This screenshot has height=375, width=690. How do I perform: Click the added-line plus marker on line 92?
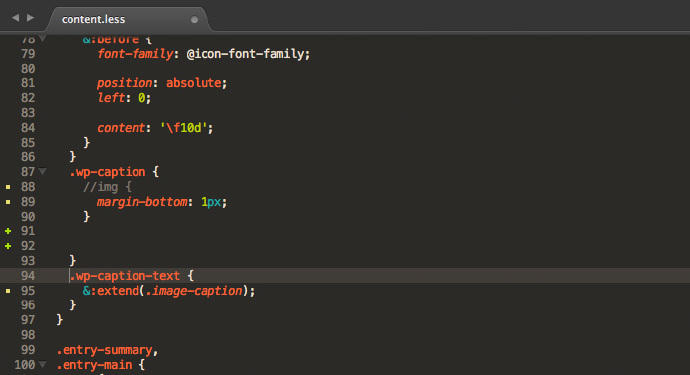[x=8, y=246]
